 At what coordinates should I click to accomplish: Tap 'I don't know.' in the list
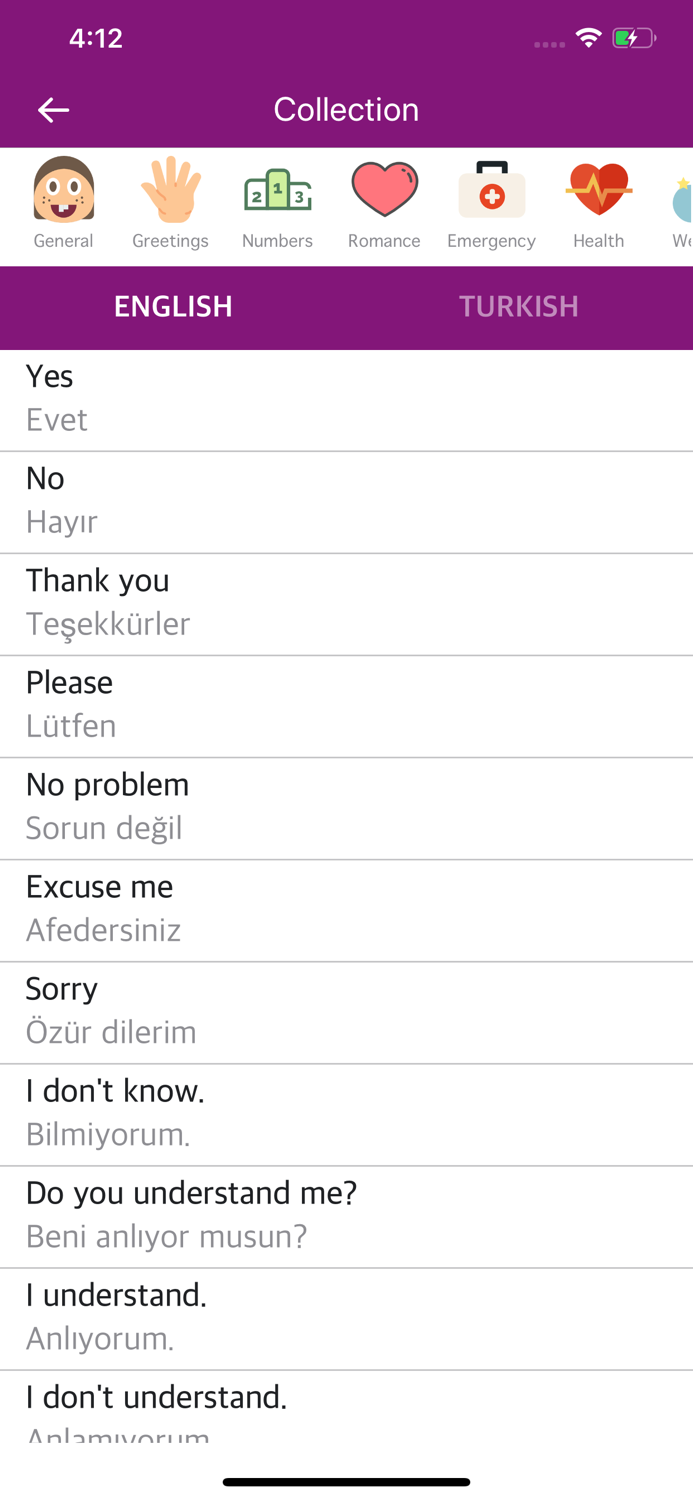(346, 1112)
